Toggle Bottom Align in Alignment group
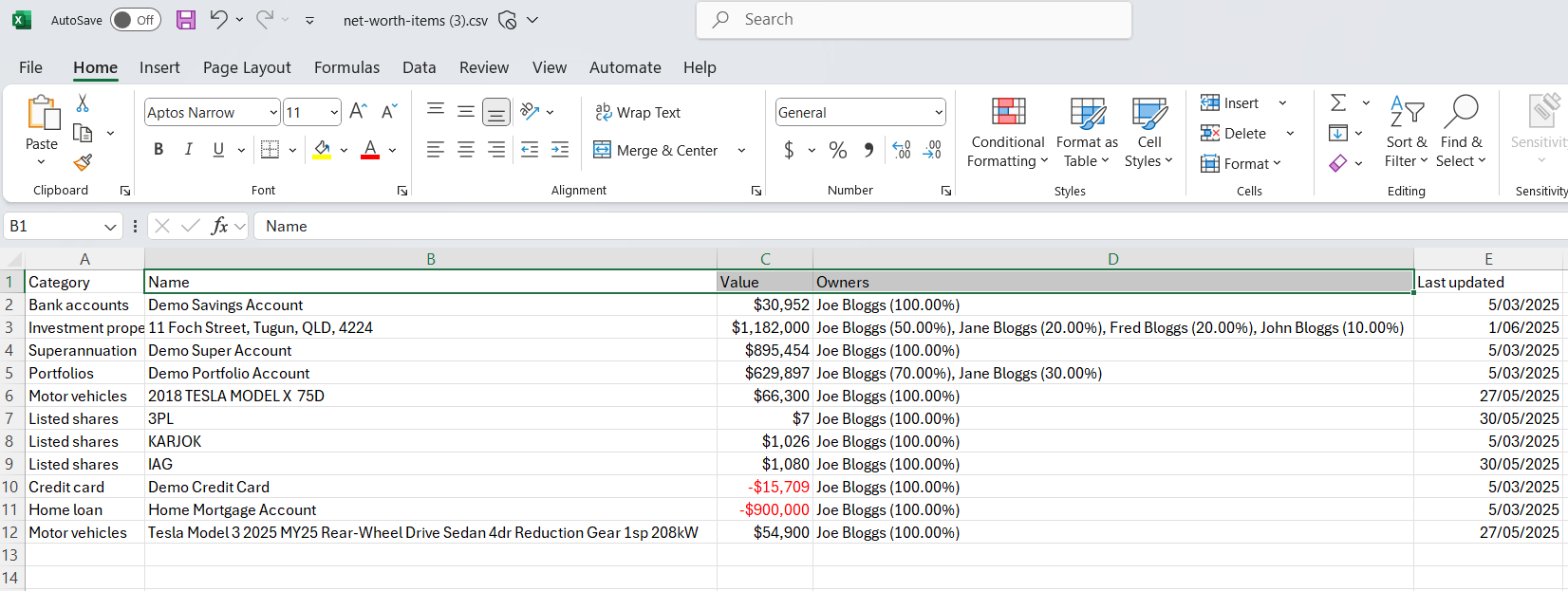 [x=496, y=111]
